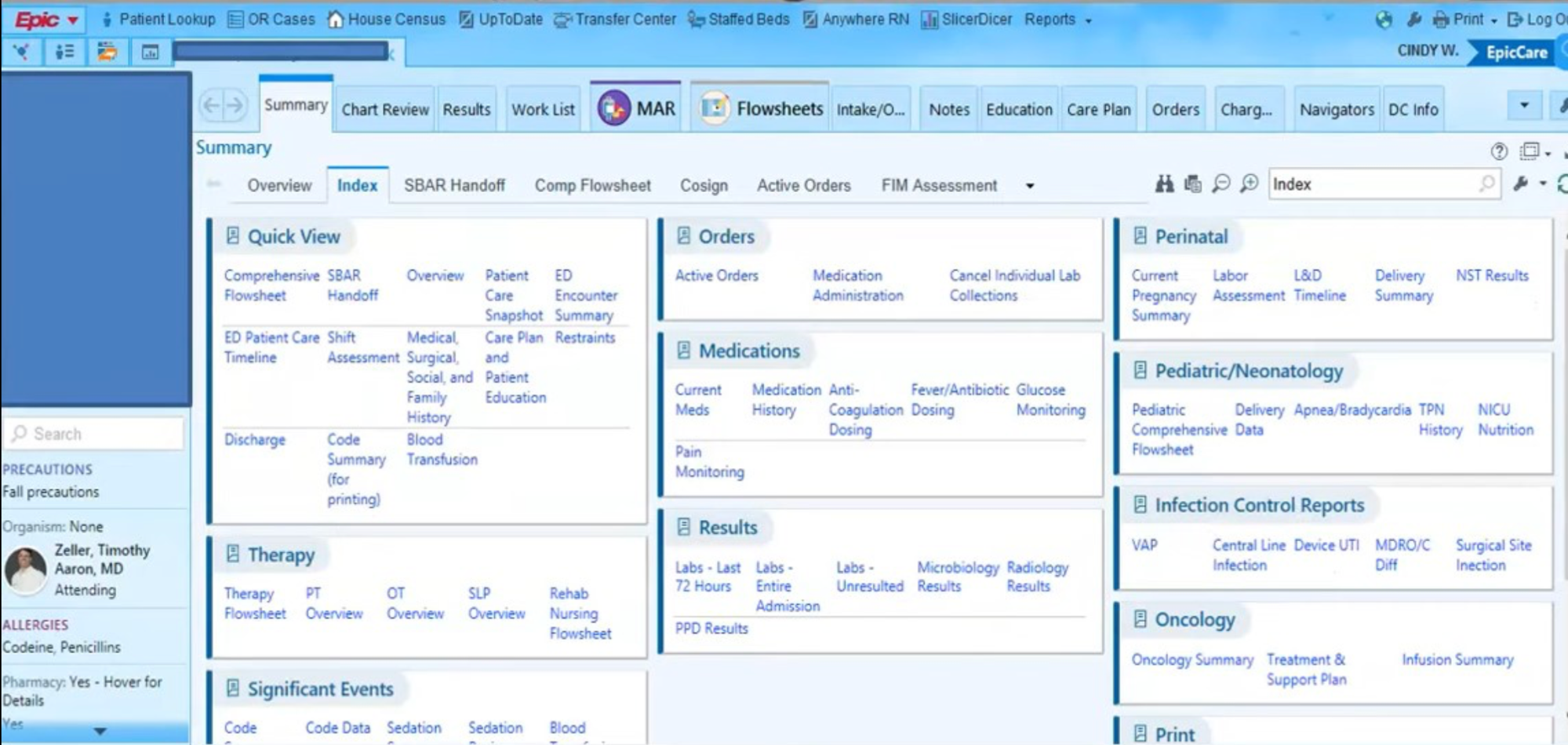Select the Comp Flowsheet report tab
This screenshot has width=1568, height=745.
592,185
